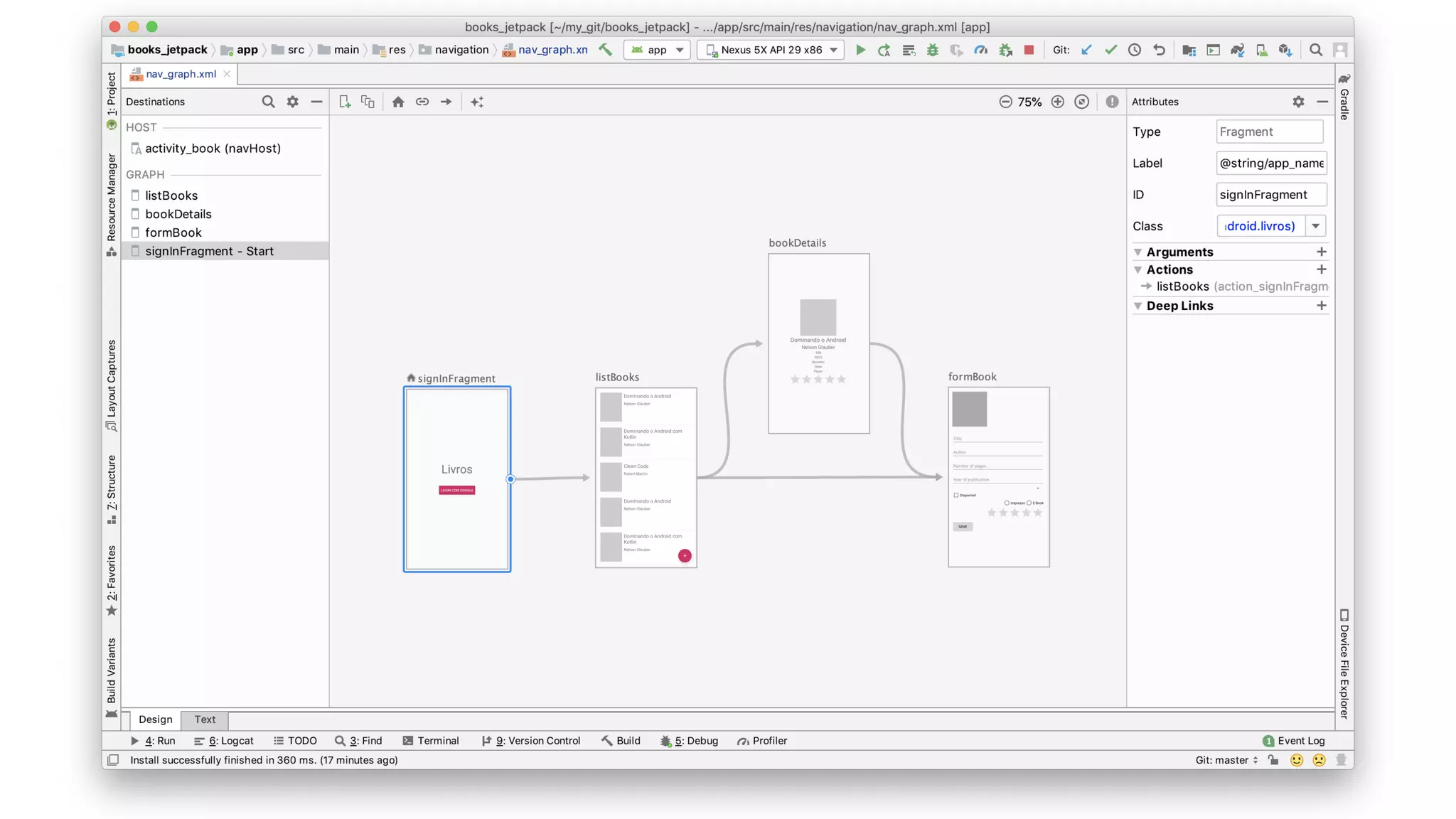Open the Class dropdown arrow
Screen dimensions: 1456x819
point(1316,226)
